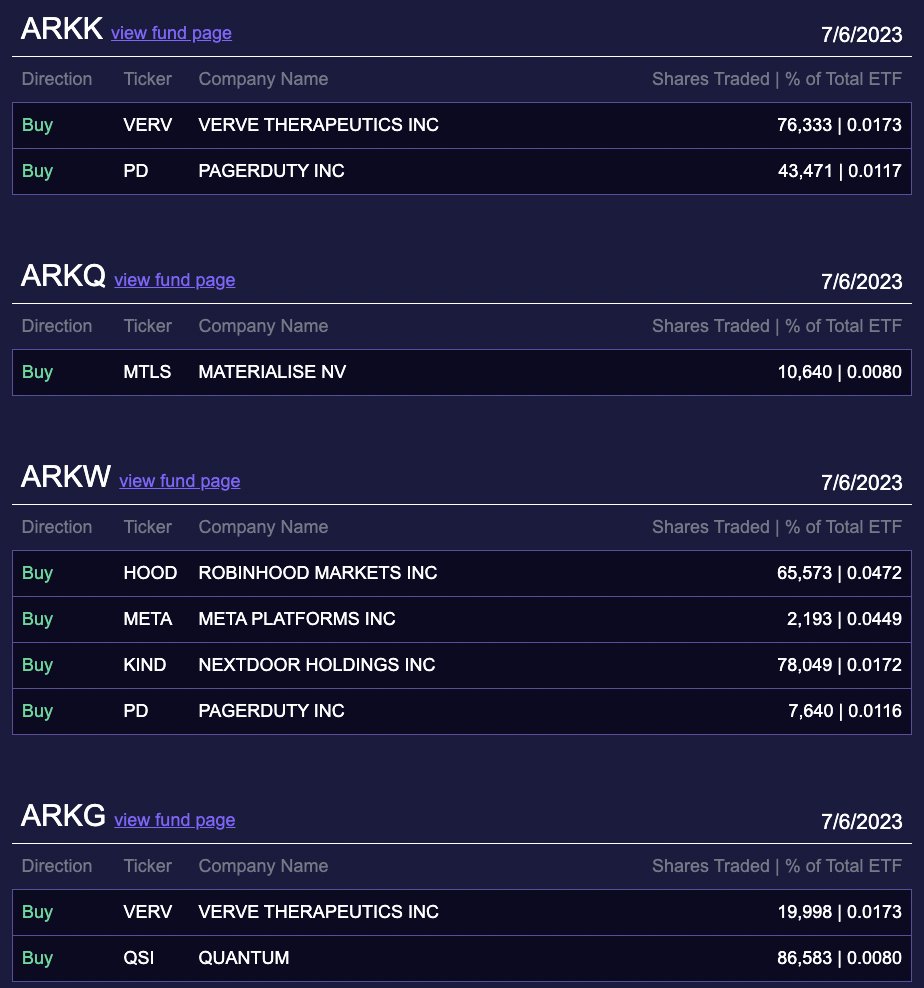Click the ARKQ fund heading
The image size is (924, 988).
click(x=63, y=276)
